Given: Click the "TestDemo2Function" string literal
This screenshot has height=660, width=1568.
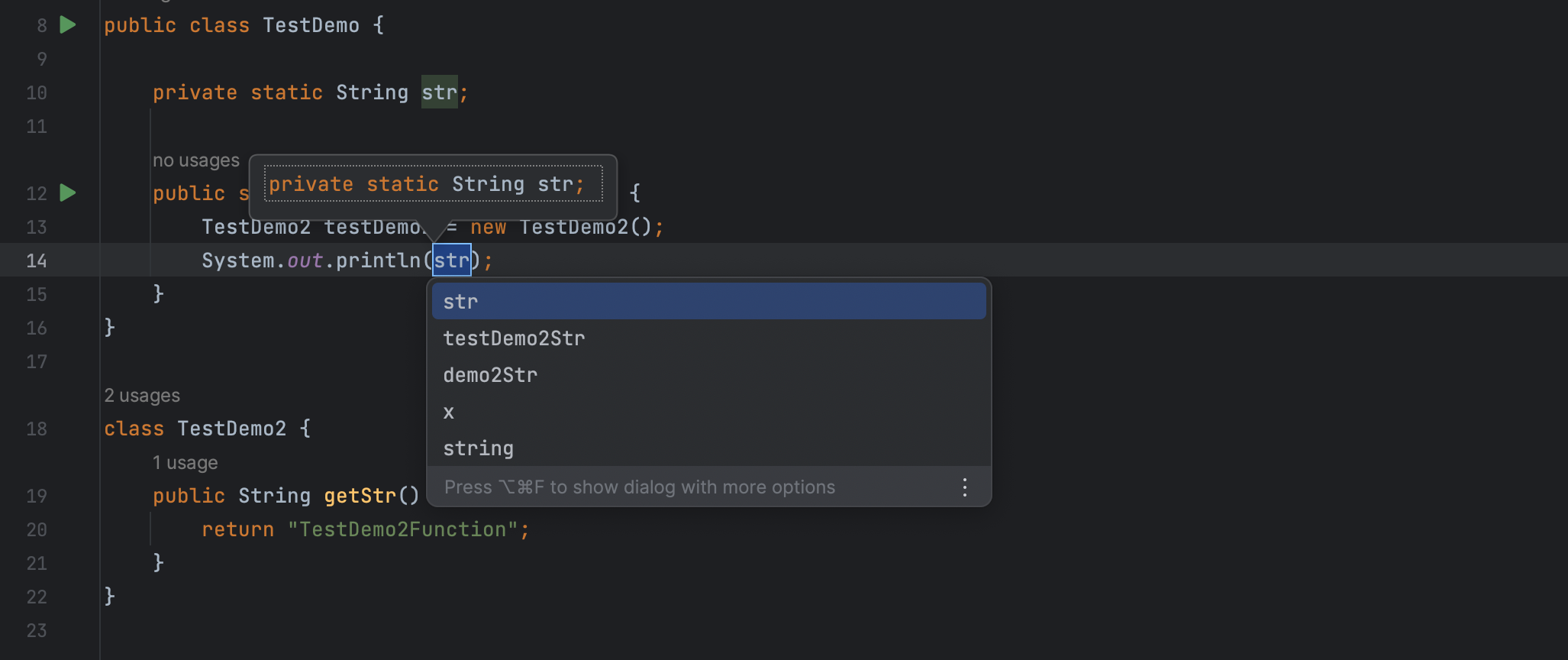Looking at the screenshot, I should coord(402,530).
